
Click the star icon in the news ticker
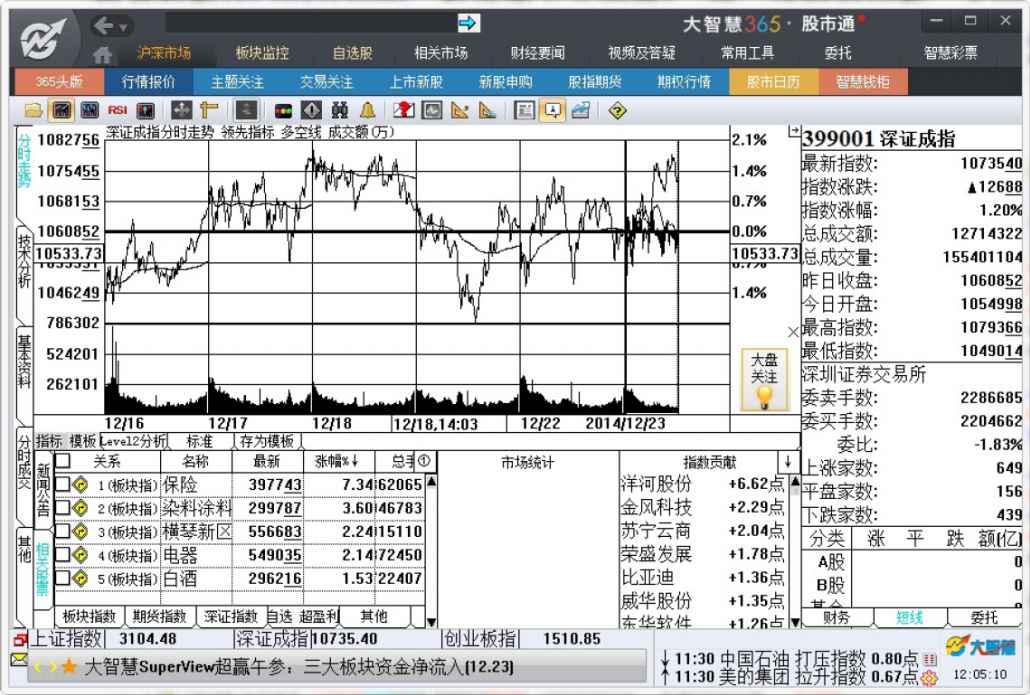[69, 667]
